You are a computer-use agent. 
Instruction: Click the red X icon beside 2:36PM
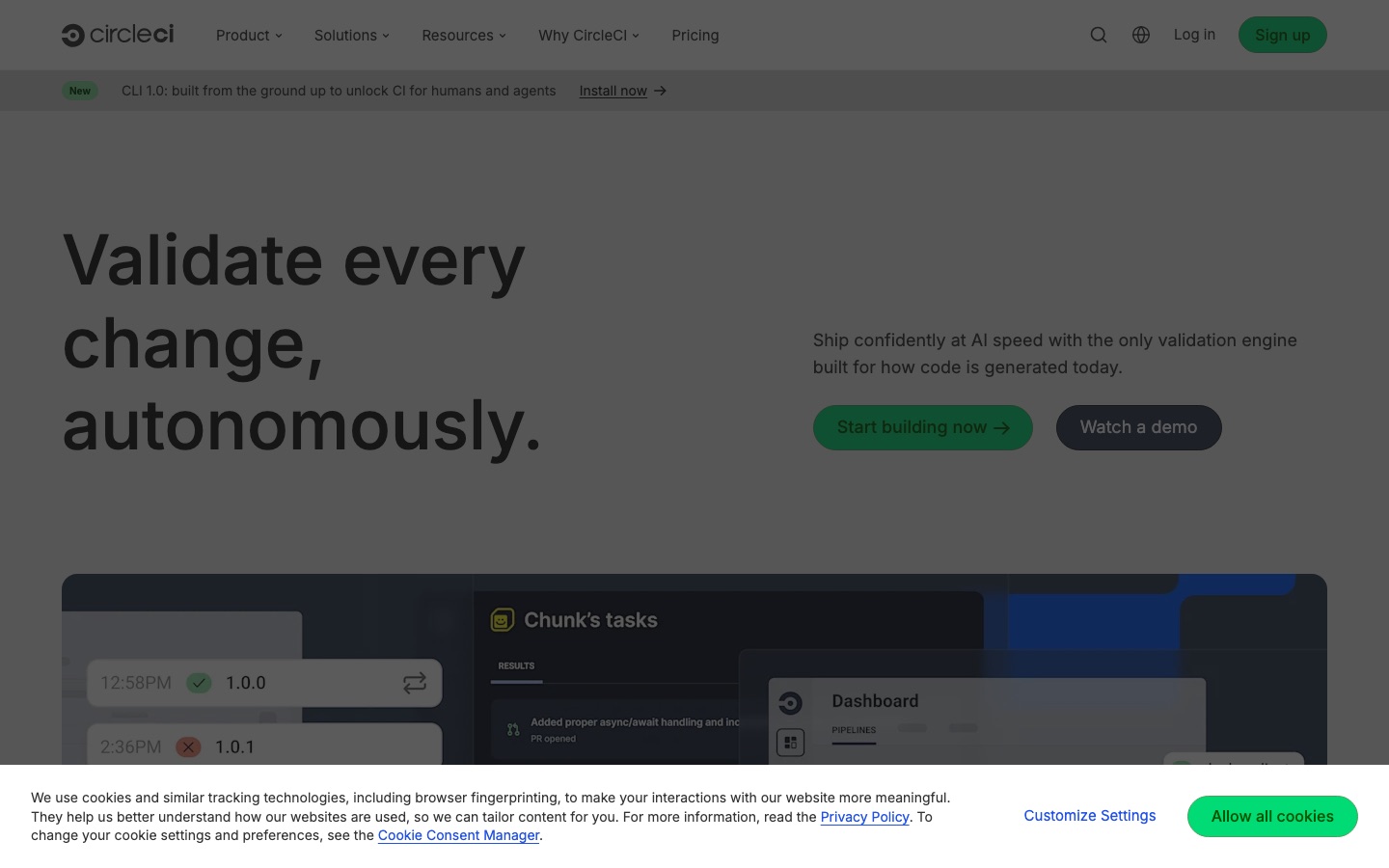[x=188, y=746]
